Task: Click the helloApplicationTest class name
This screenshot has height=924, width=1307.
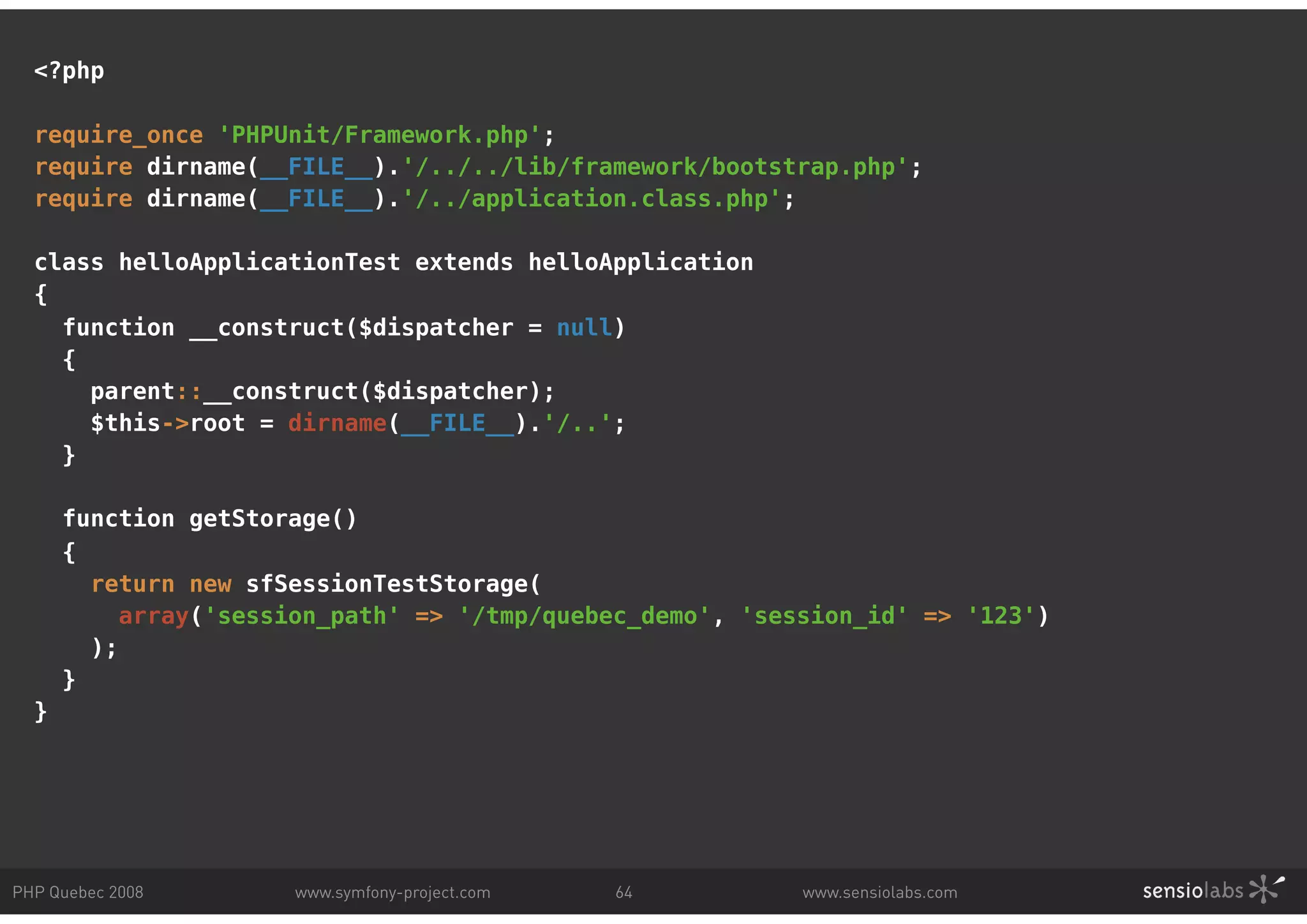Action: (x=259, y=262)
